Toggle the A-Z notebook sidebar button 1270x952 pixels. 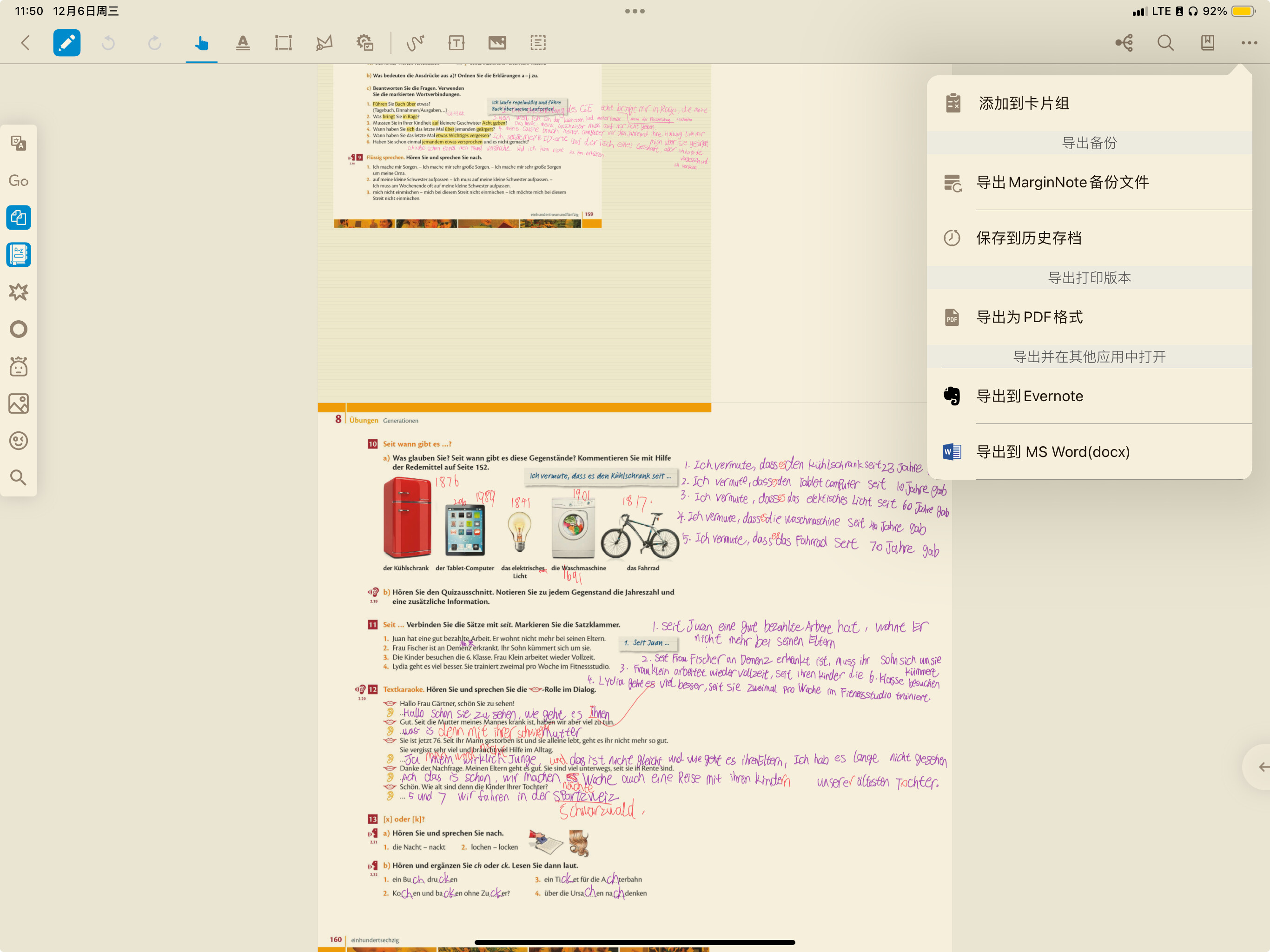[x=19, y=254]
